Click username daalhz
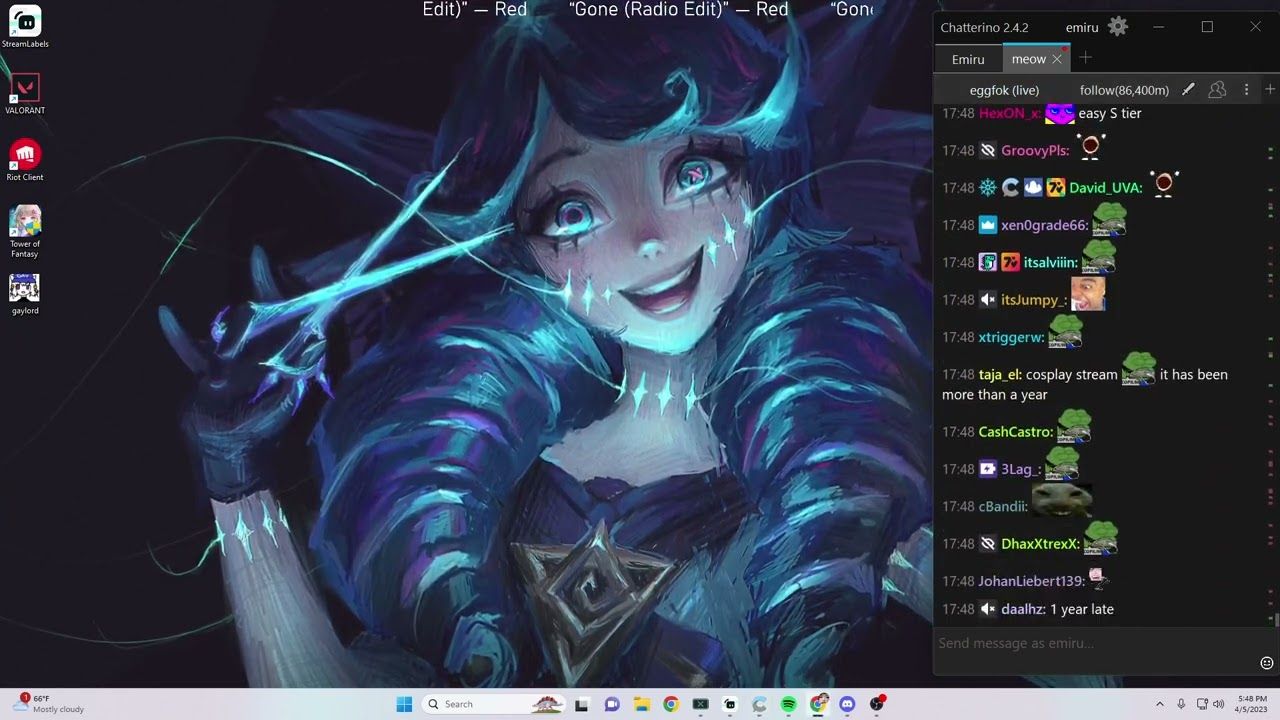 (x=1023, y=609)
